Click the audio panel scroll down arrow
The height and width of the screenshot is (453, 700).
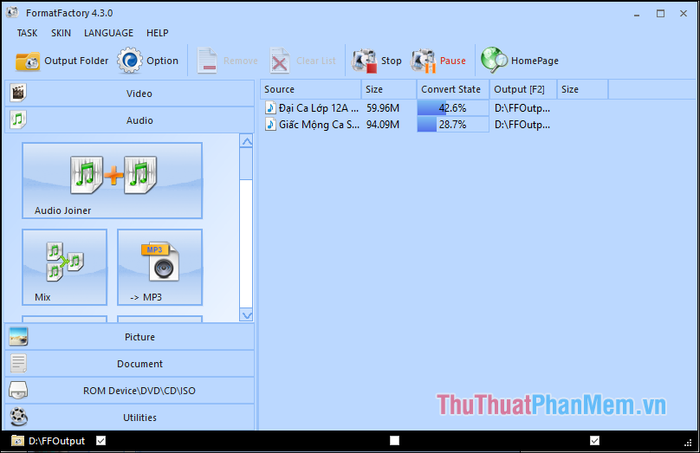(x=246, y=315)
